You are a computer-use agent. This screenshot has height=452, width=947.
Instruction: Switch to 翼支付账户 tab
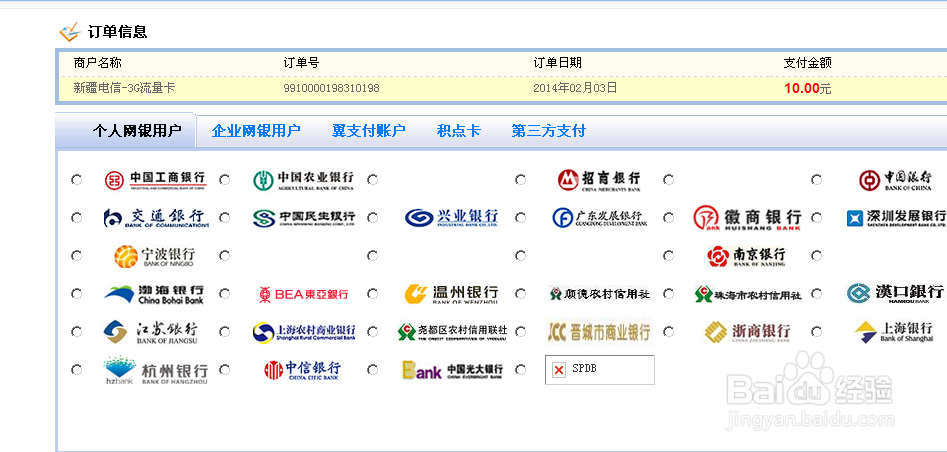point(368,131)
